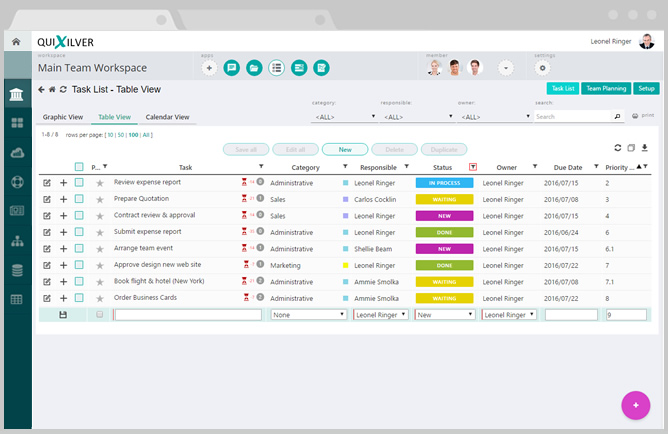Click the Duplicate button
This screenshot has width=668, height=434.
(x=444, y=149)
